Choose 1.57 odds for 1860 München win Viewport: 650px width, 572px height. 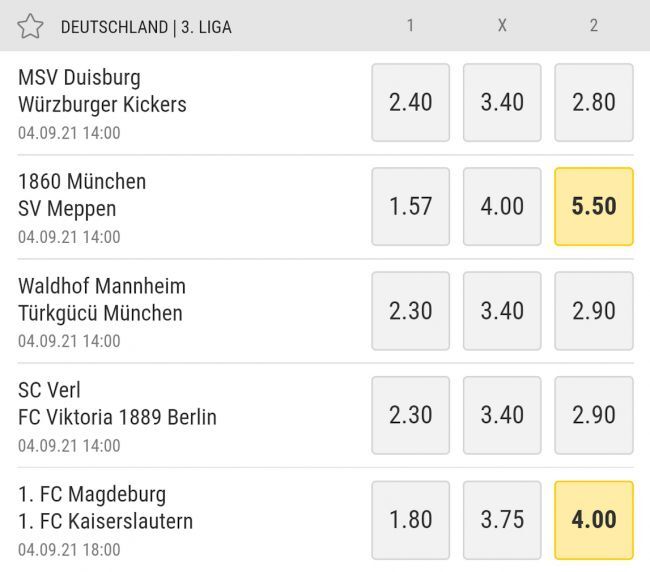[410, 206]
